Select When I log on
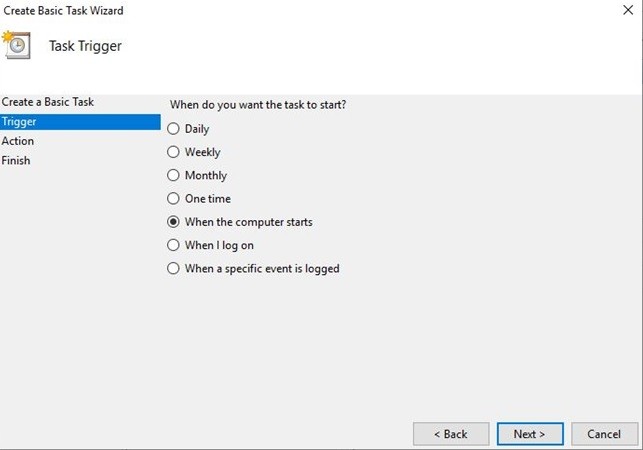Viewport: 643px width, 450px height. (x=174, y=245)
